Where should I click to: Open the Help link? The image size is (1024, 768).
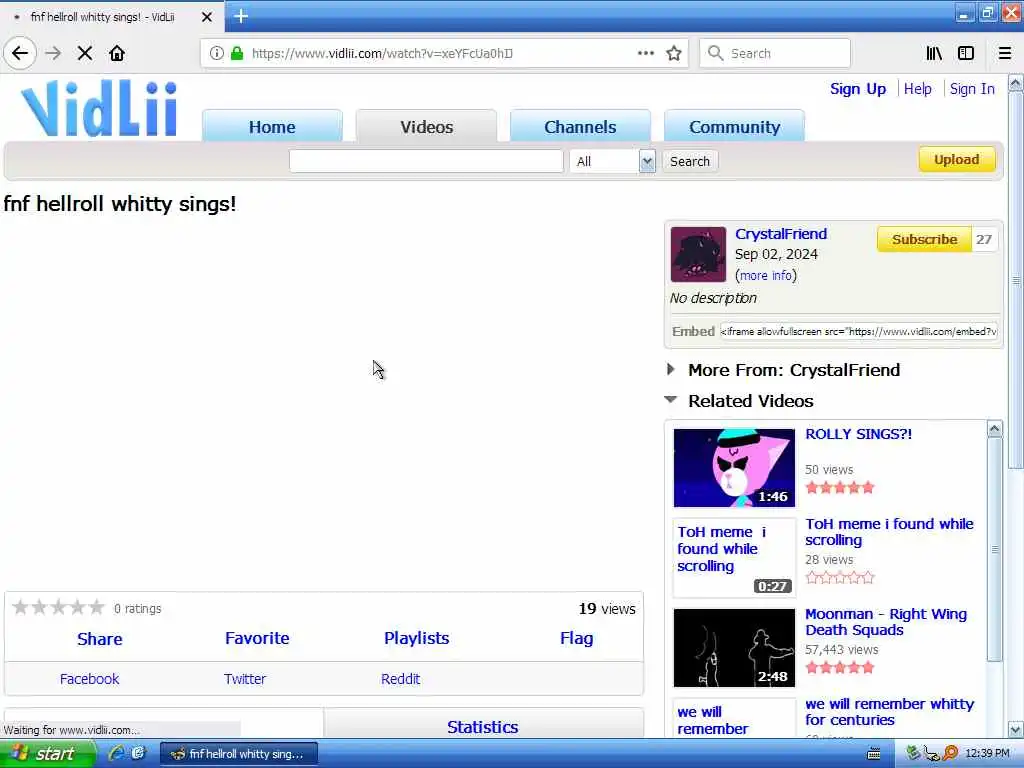(918, 89)
